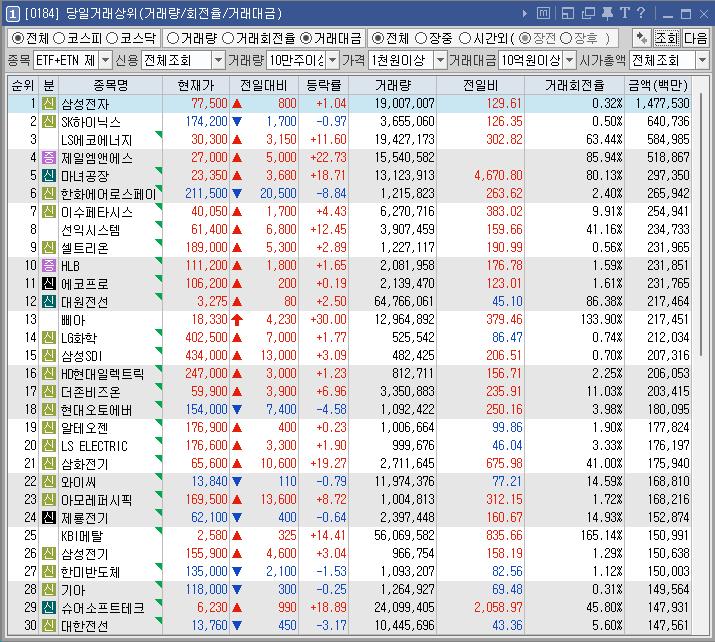
Task: Click the 신 badge on 셀트리온 row
Action: [49, 248]
